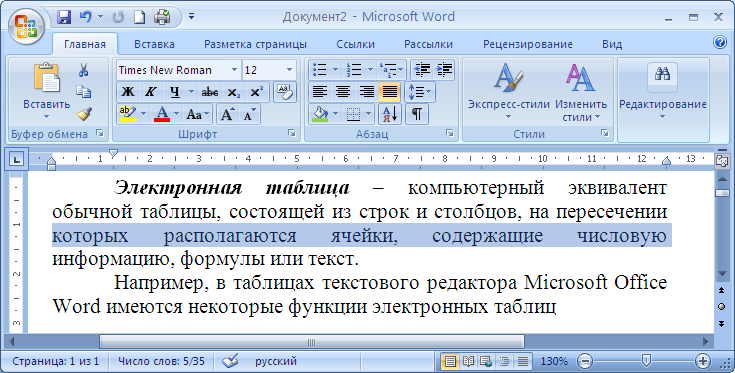Decrease font size with shrink icon
The width and height of the screenshot is (735, 373).
[x=249, y=114]
